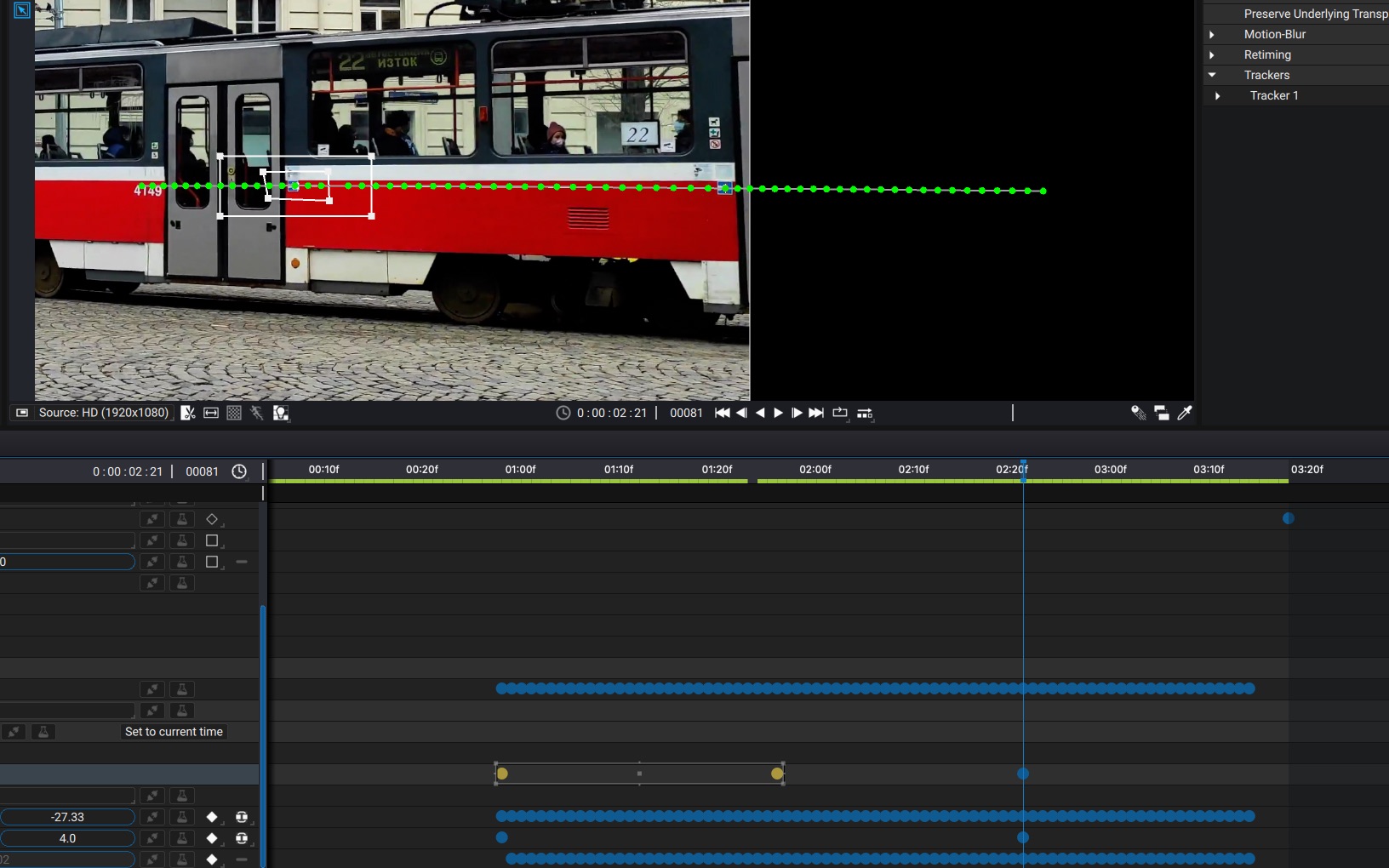The width and height of the screenshot is (1389, 868).
Task: Expand the Tracker 1 item
Action: tap(1218, 95)
